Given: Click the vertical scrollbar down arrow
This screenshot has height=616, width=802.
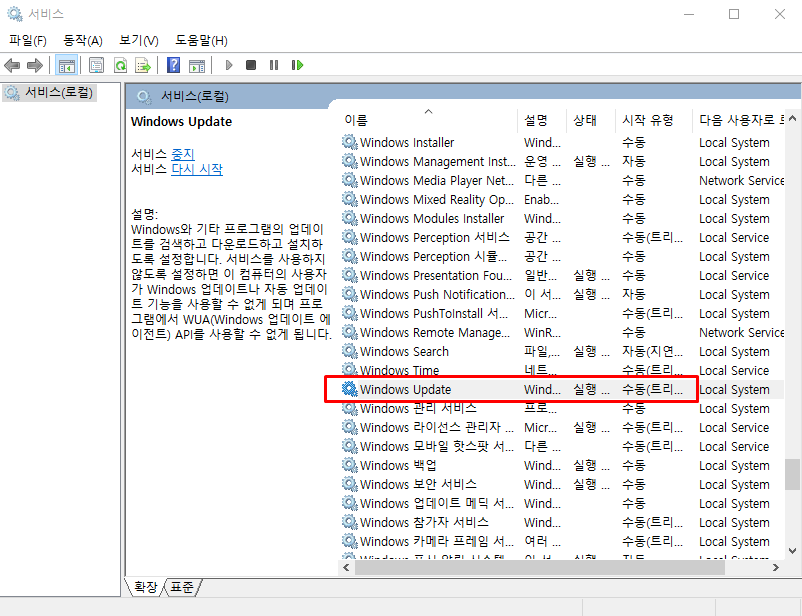Looking at the screenshot, I should 792,551.
